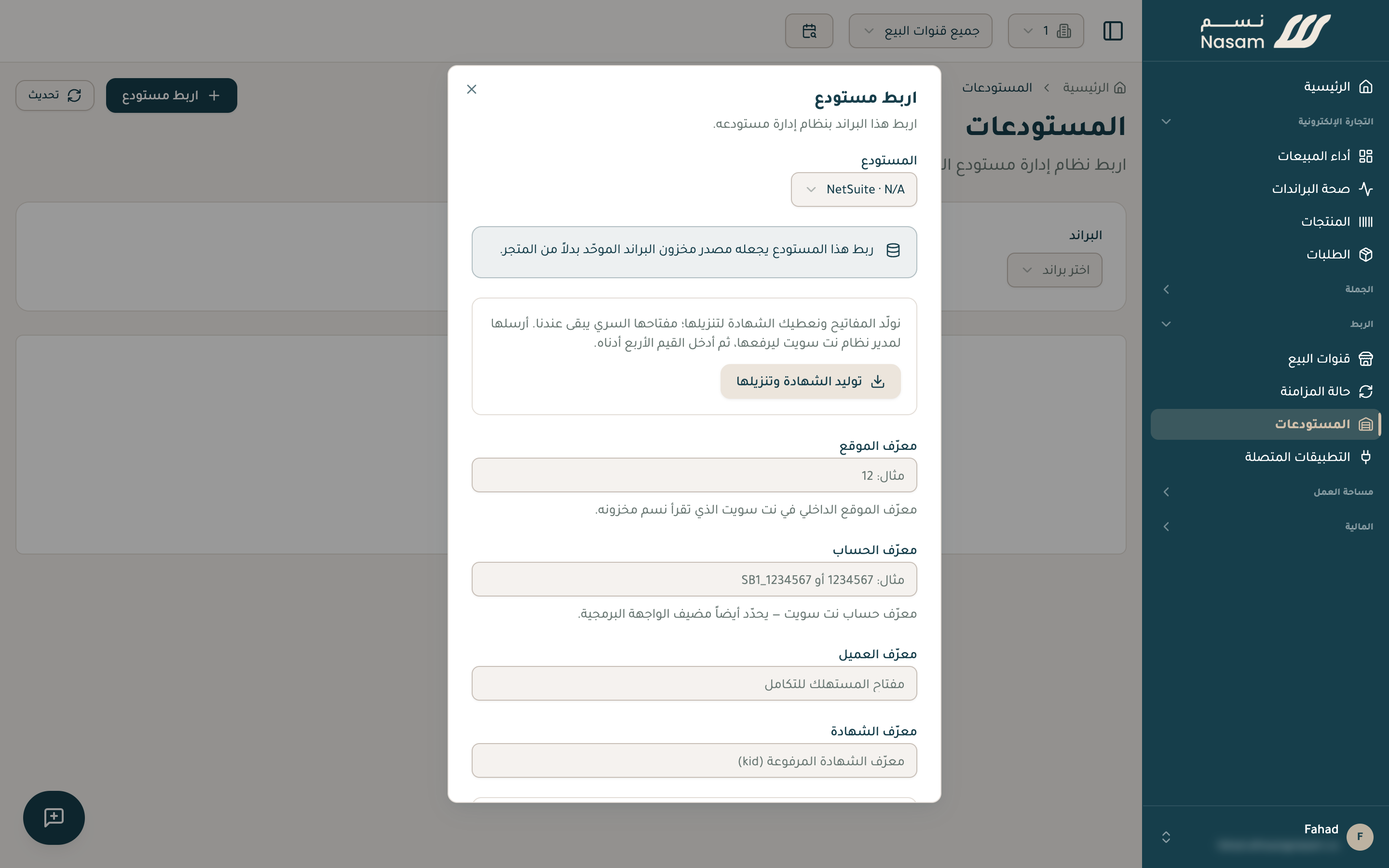This screenshot has width=1389, height=868.
Task: Focus the معرّف الشهادة input field
Action: pyautogui.click(x=694, y=760)
